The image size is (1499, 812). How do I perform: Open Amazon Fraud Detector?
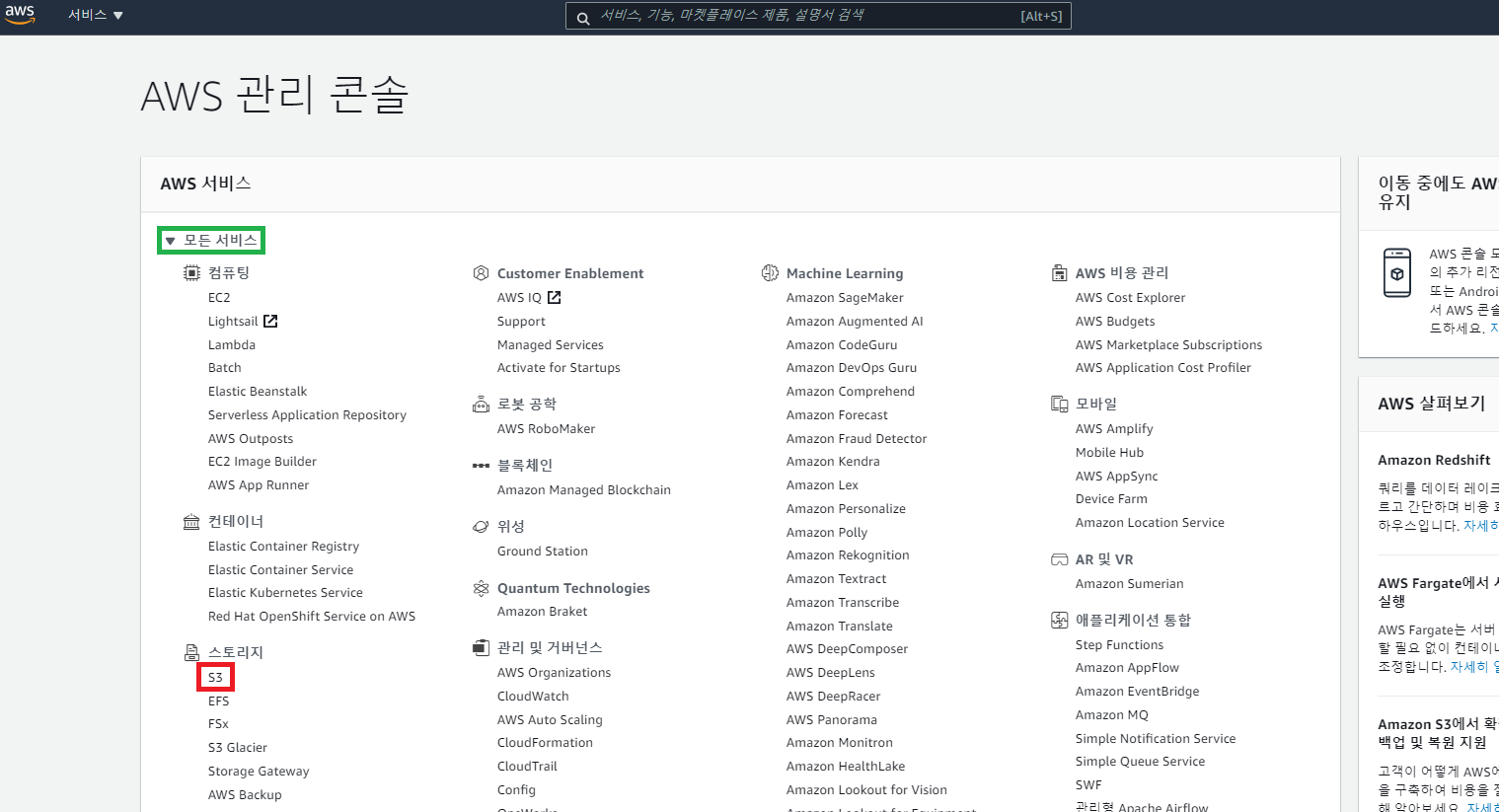pyautogui.click(x=857, y=439)
